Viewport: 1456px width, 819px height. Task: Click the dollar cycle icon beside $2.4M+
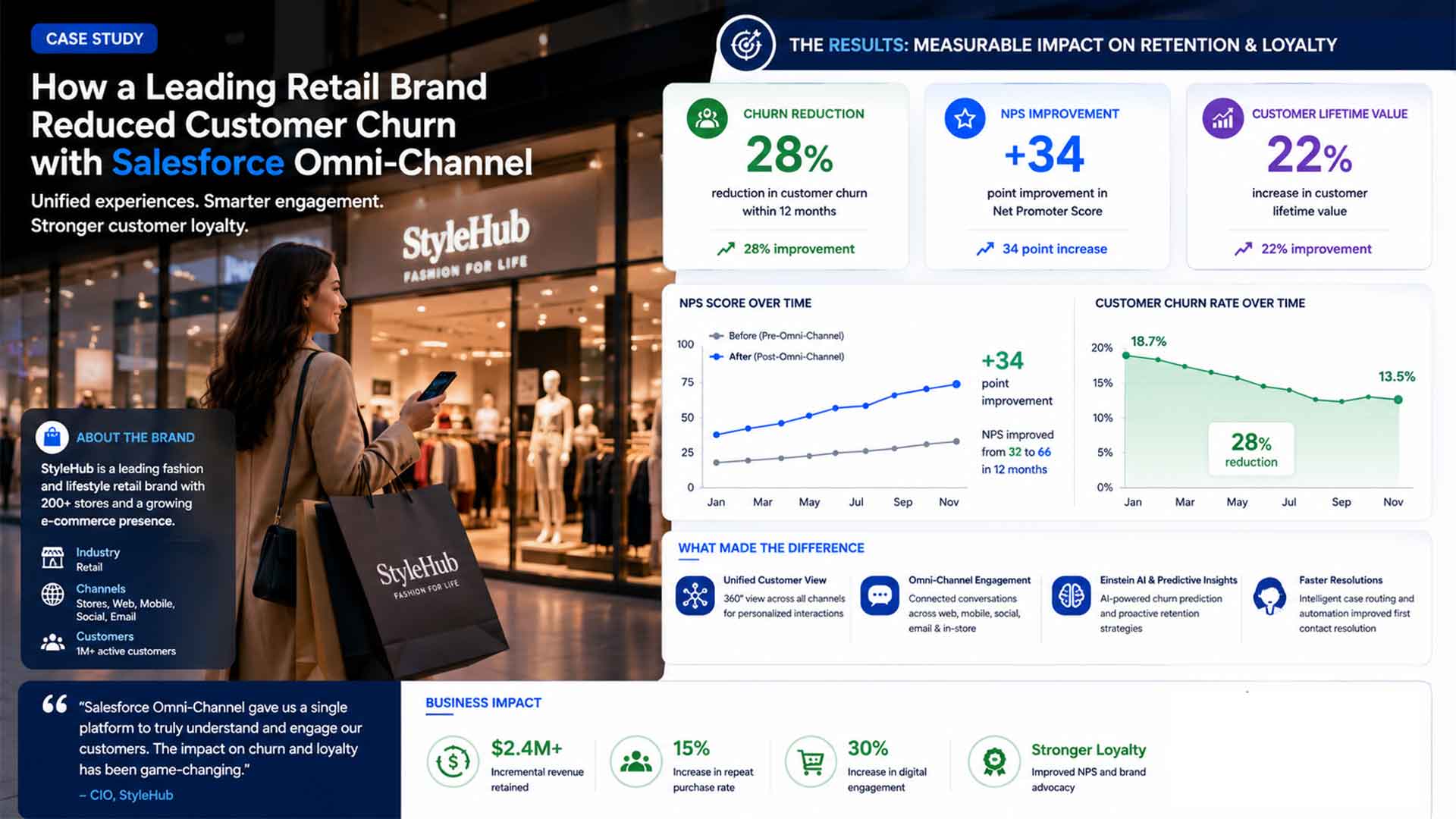click(x=453, y=761)
